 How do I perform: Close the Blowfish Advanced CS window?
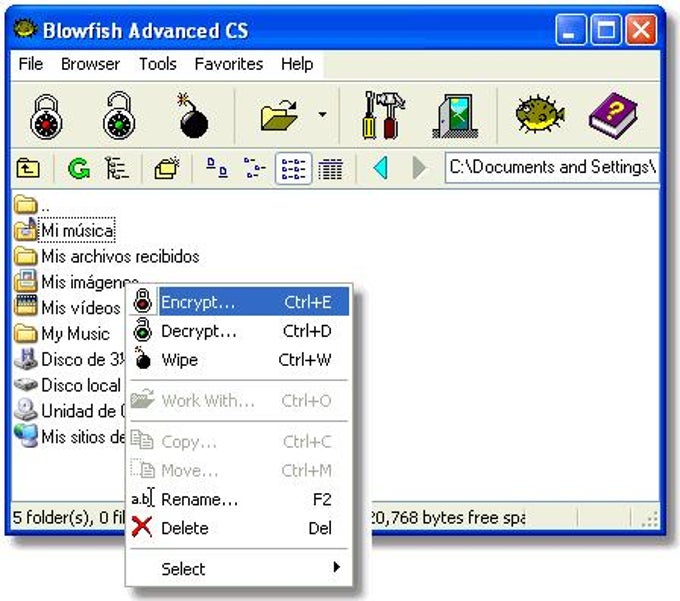coord(641,29)
